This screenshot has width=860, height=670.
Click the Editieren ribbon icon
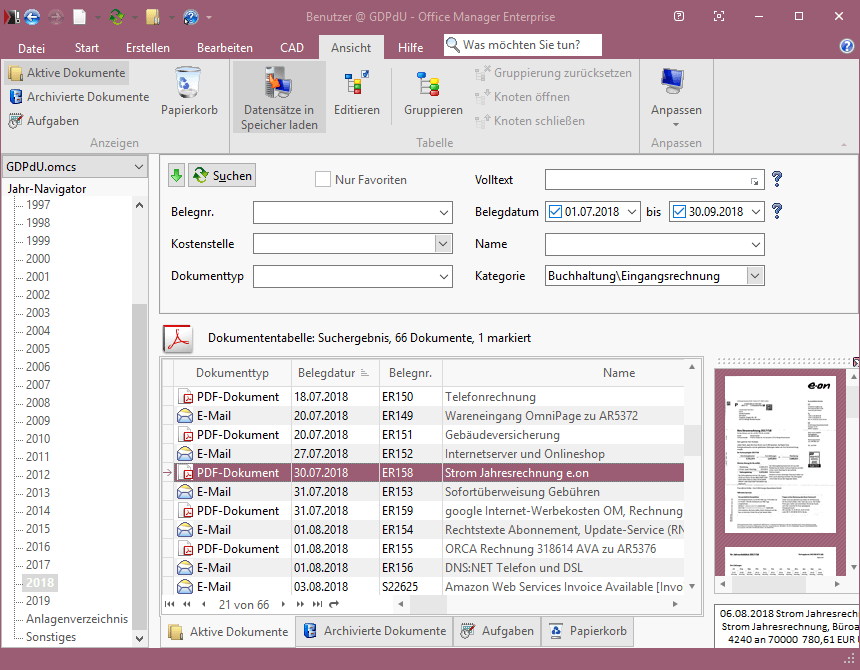pyautogui.click(x=356, y=85)
